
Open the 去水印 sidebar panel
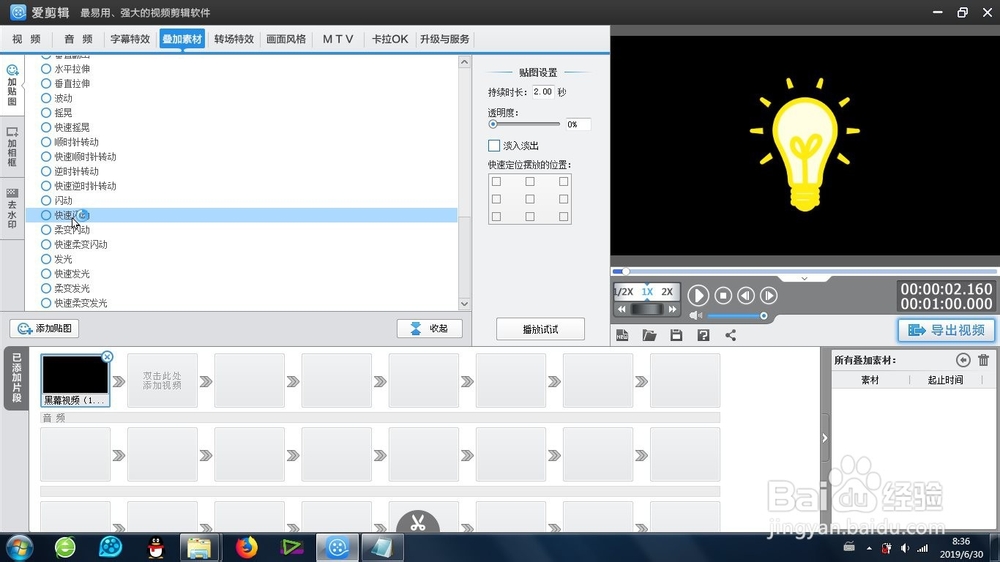point(11,208)
